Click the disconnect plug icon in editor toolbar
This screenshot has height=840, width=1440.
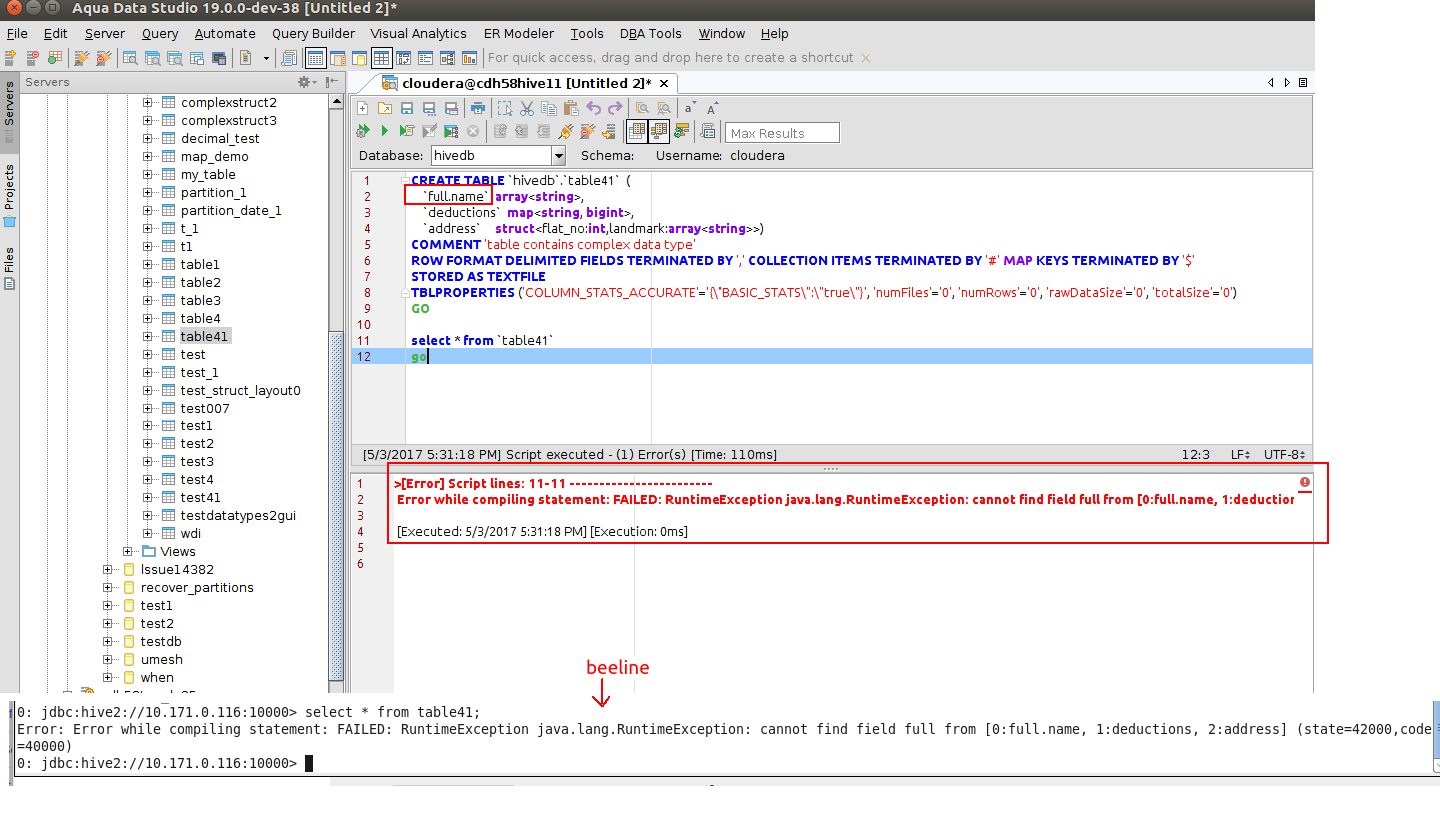coord(587,131)
